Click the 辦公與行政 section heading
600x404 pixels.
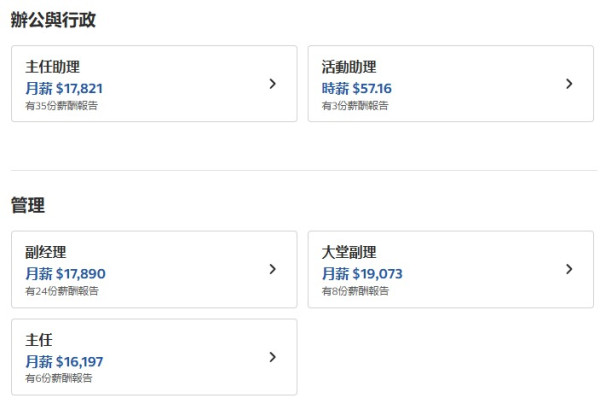(x=53, y=20)
